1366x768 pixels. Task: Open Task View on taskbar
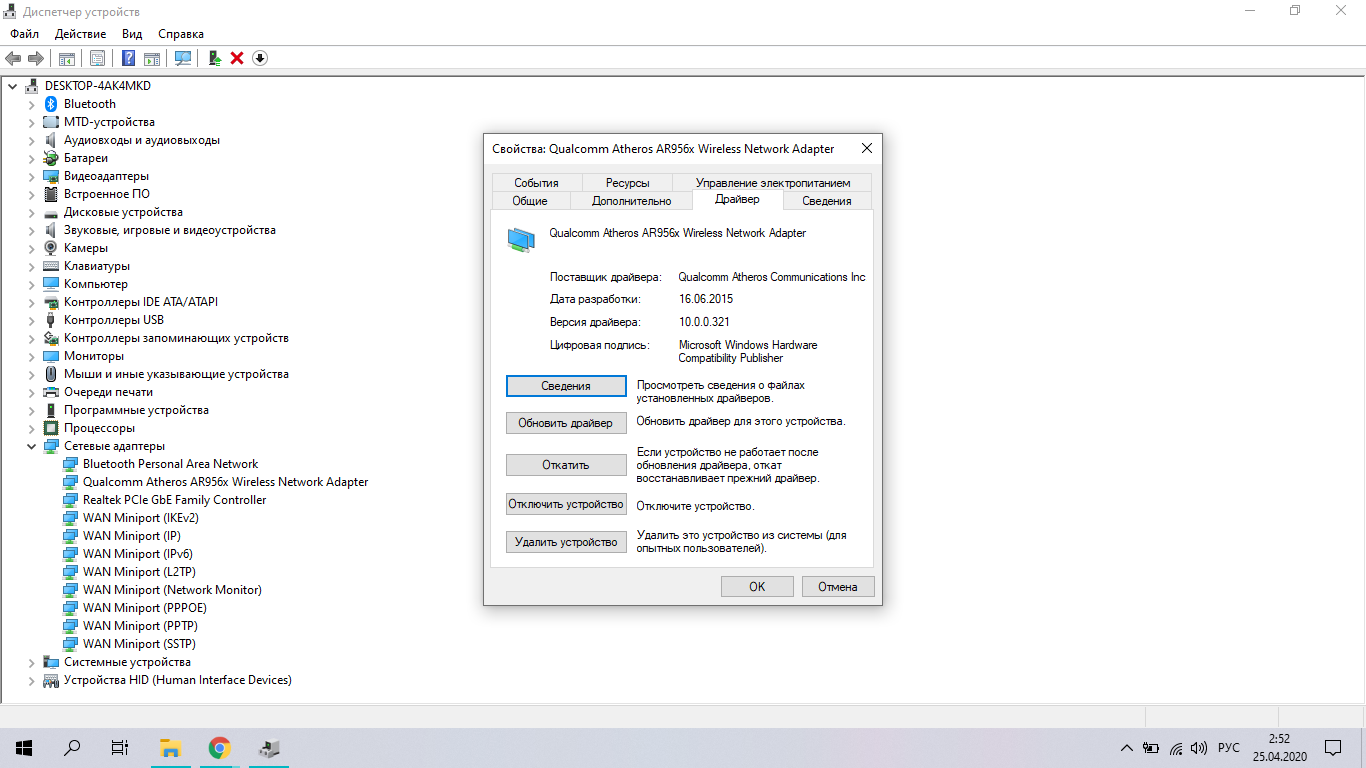(120, 747)
